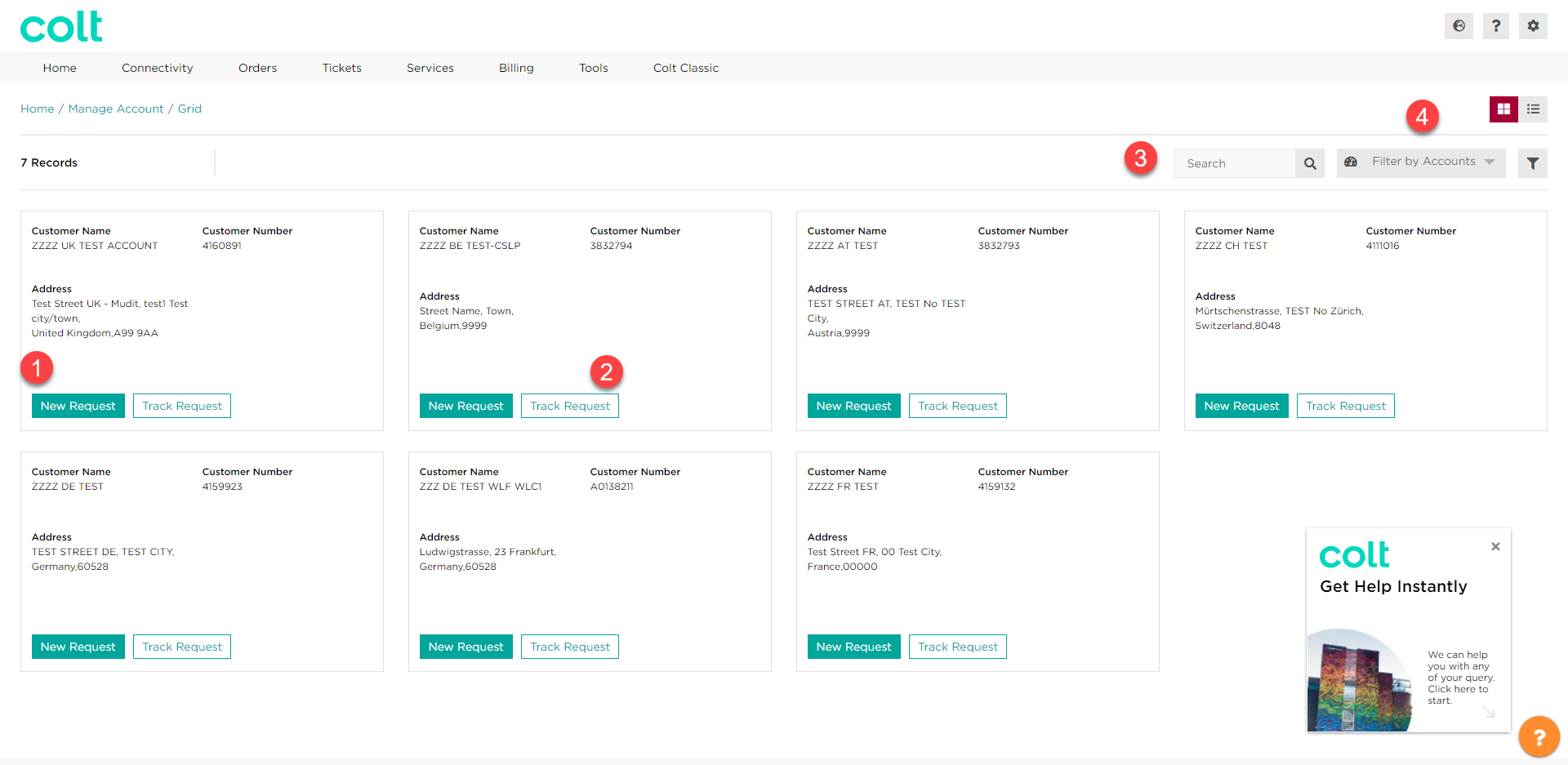Open the settings gear icon
This screenshot has height=765, width=1568.
1533,26
